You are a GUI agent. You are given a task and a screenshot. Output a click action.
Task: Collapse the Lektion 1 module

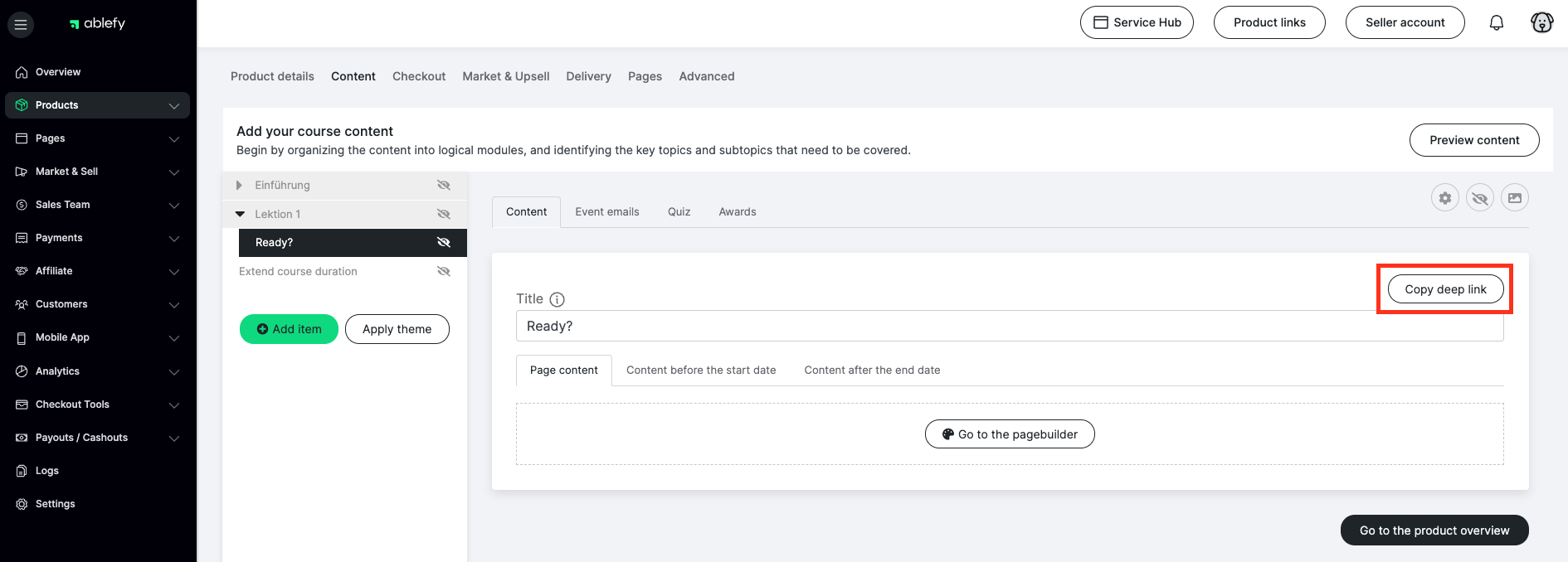click(240, 214)
